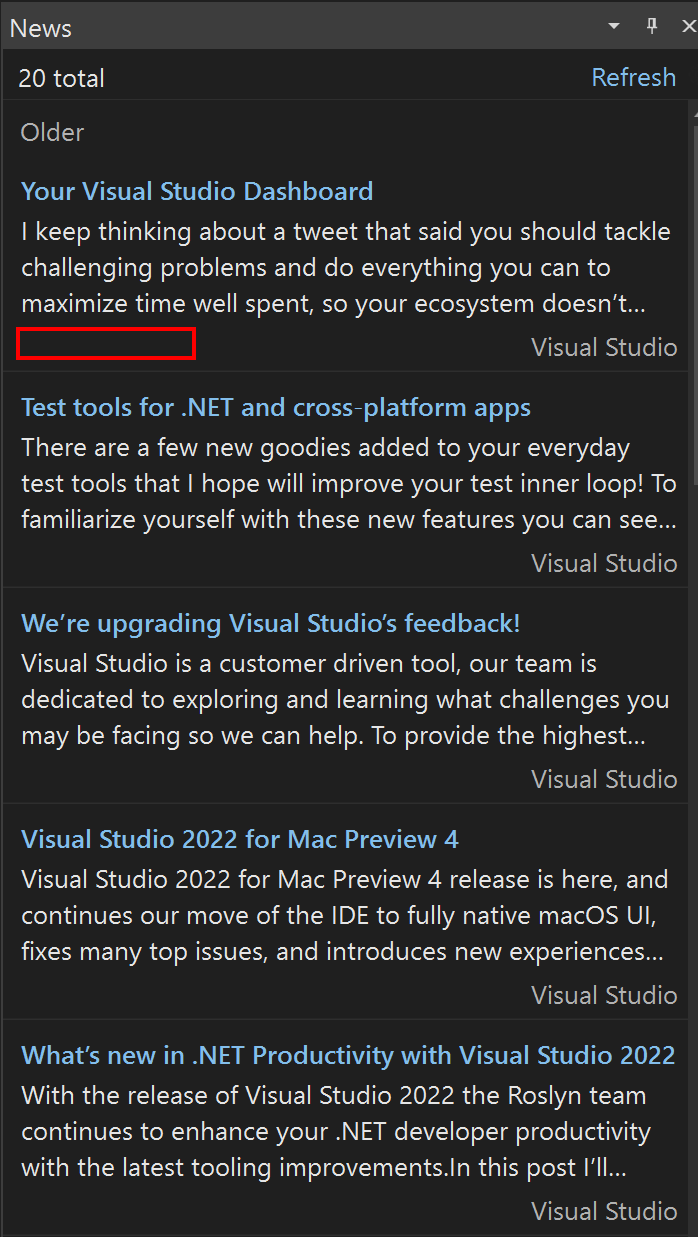The height and width of the screenshot is (1237, 698).
Task: Open the .NET Productivity with Visual Studio article
Action: pyautogui.click(x=347, y=1055)
